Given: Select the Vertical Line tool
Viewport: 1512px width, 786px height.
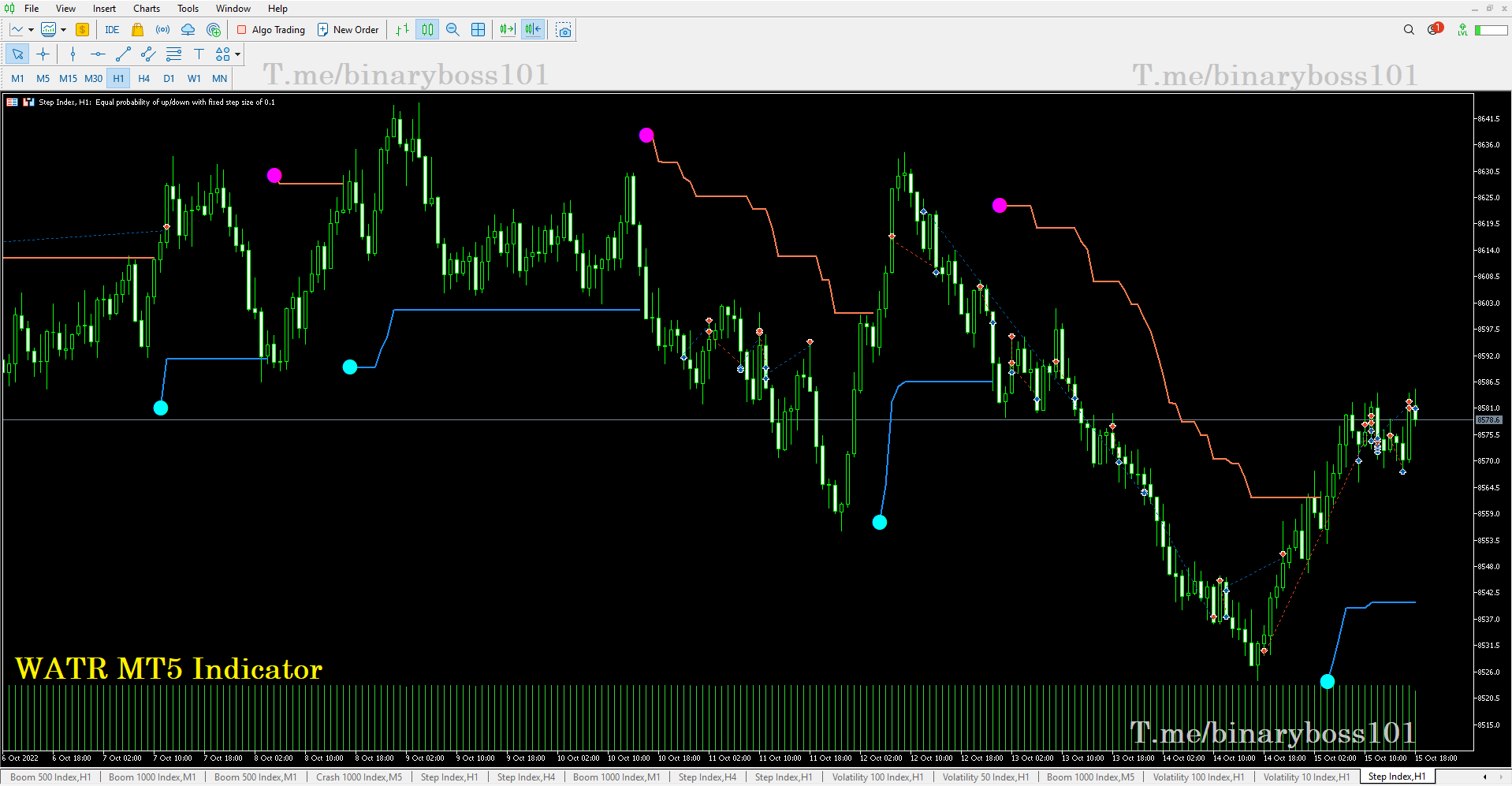Looking at the screenshot, I should 73,54.
